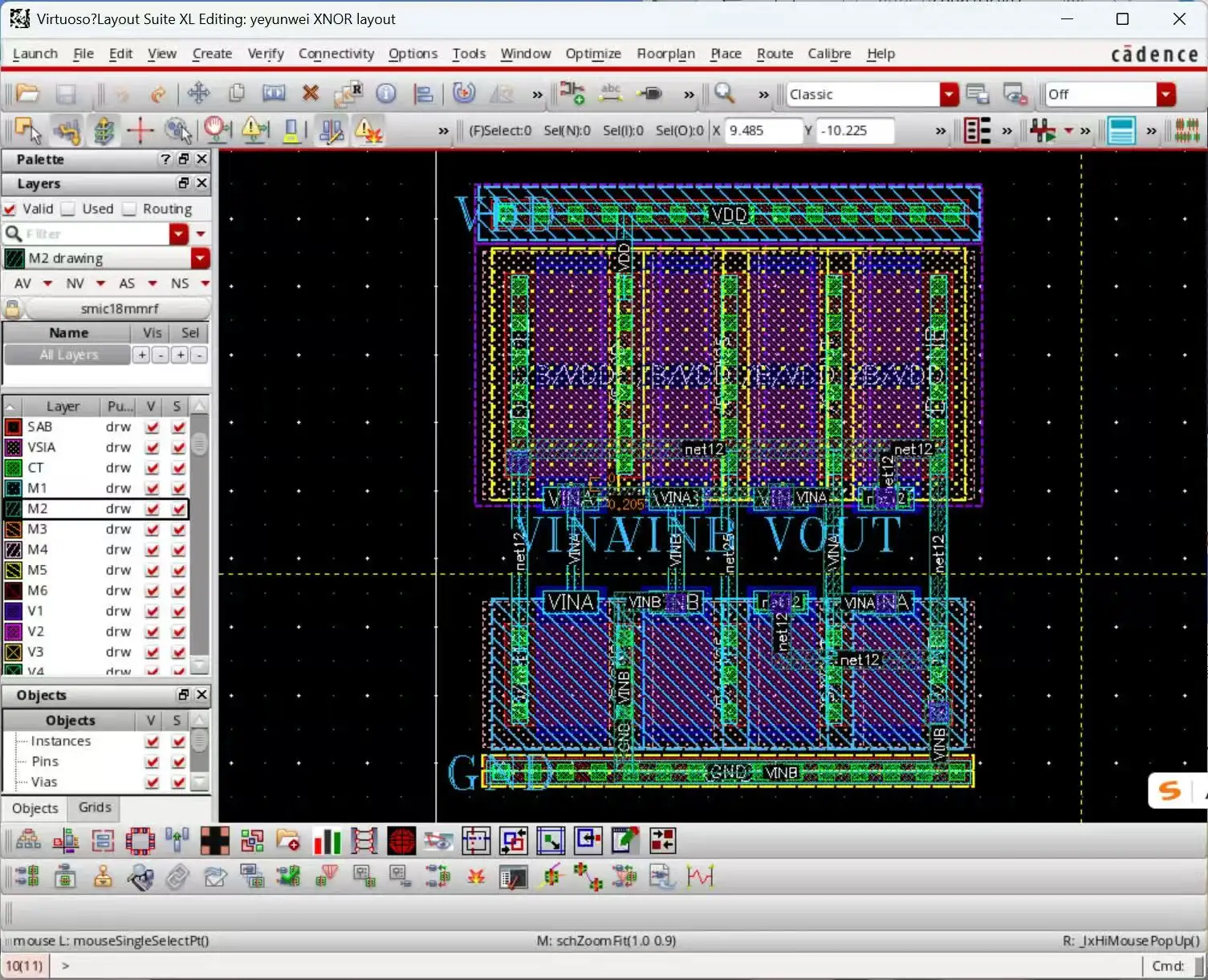This screenshot has width=1208, height=980.
Task: Toggle visibility of the SAB layer
Action: (152, 427)
